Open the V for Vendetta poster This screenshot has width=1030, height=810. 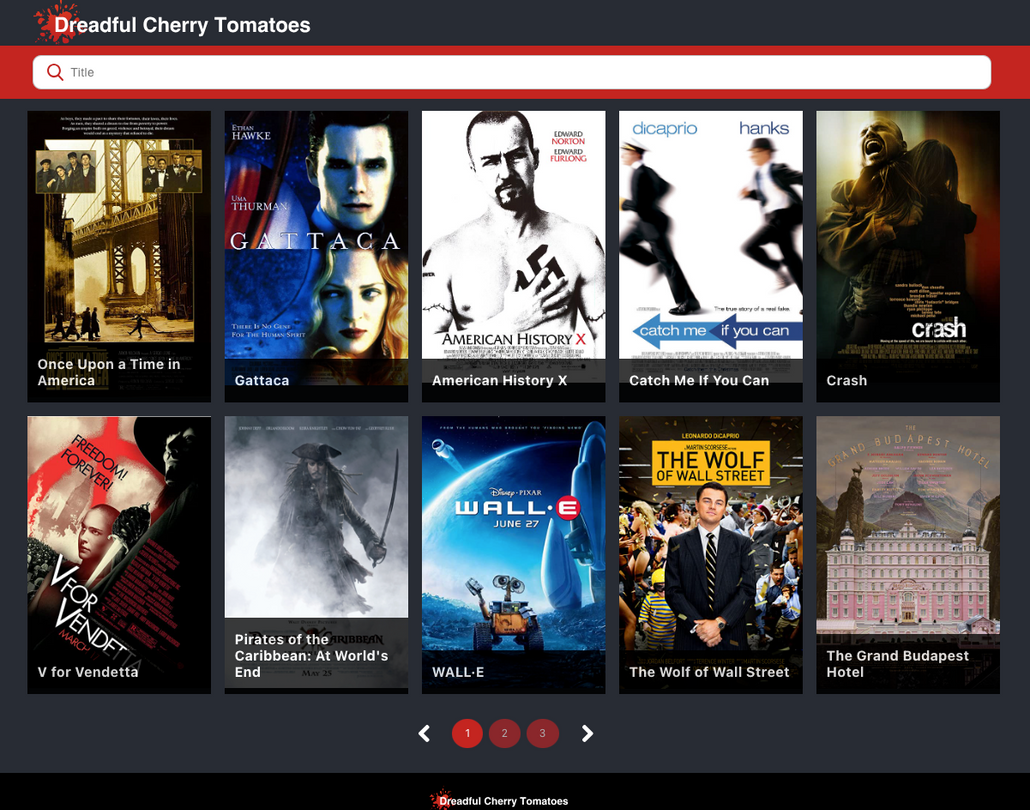tap(119, 554)
